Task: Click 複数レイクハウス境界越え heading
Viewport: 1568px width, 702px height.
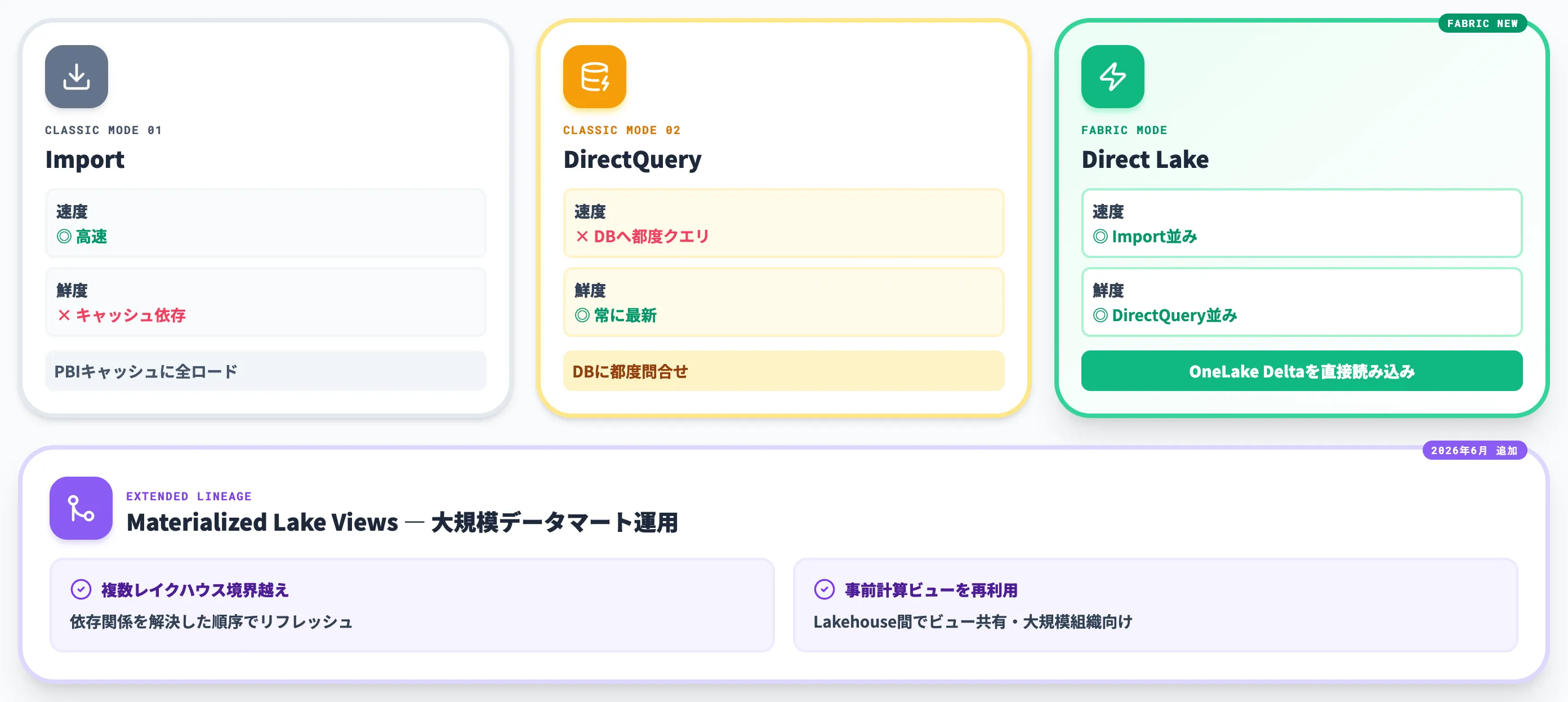Action: 195,590
